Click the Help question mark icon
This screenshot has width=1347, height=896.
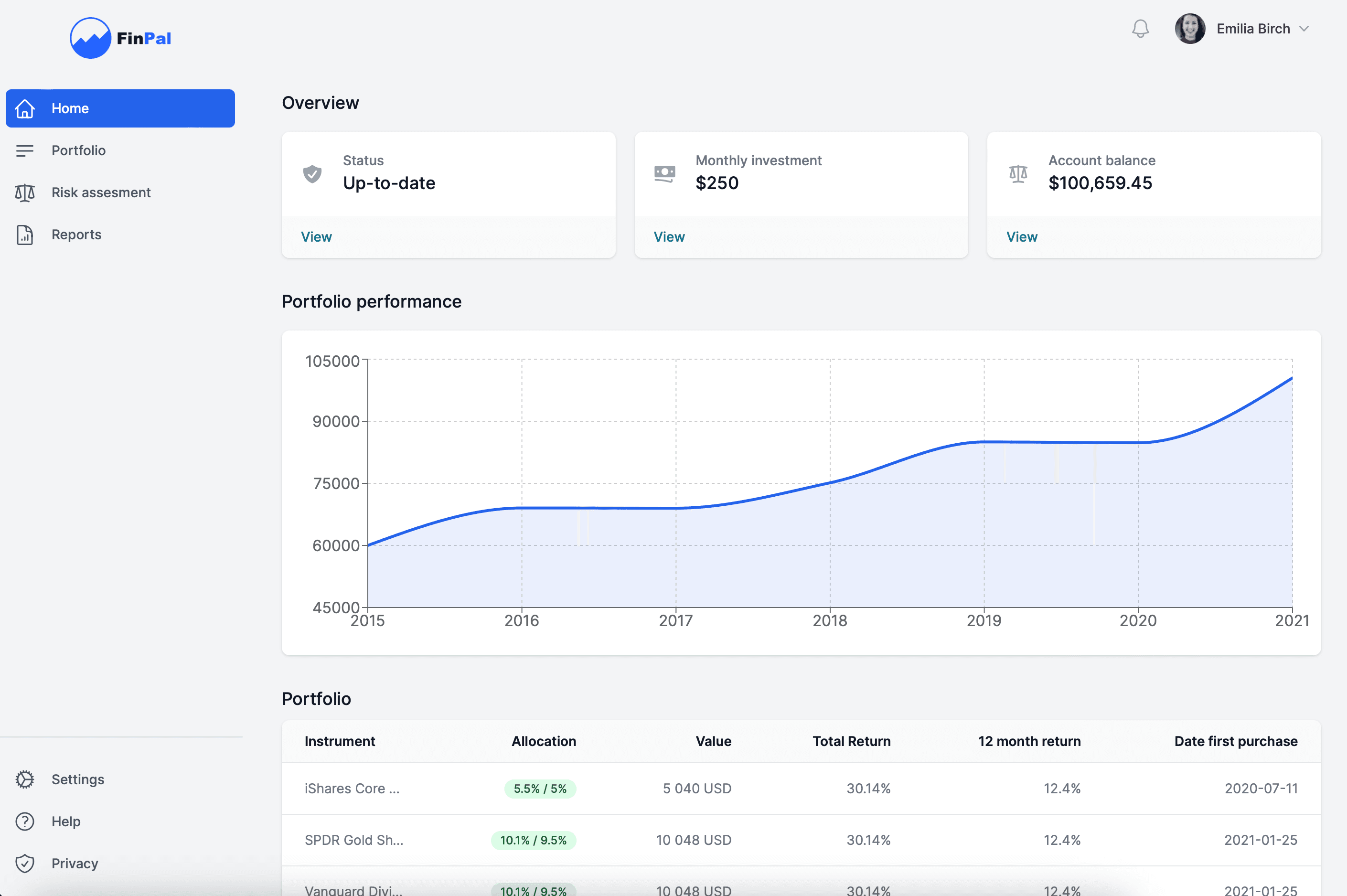[x=24, y=821]
